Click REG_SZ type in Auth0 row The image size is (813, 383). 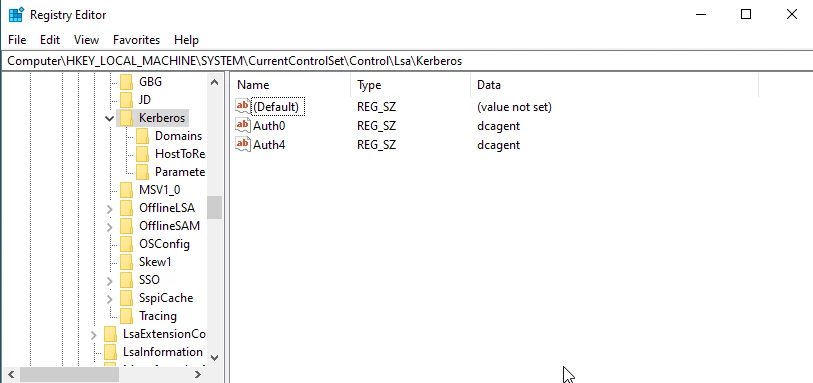(376, 125)
